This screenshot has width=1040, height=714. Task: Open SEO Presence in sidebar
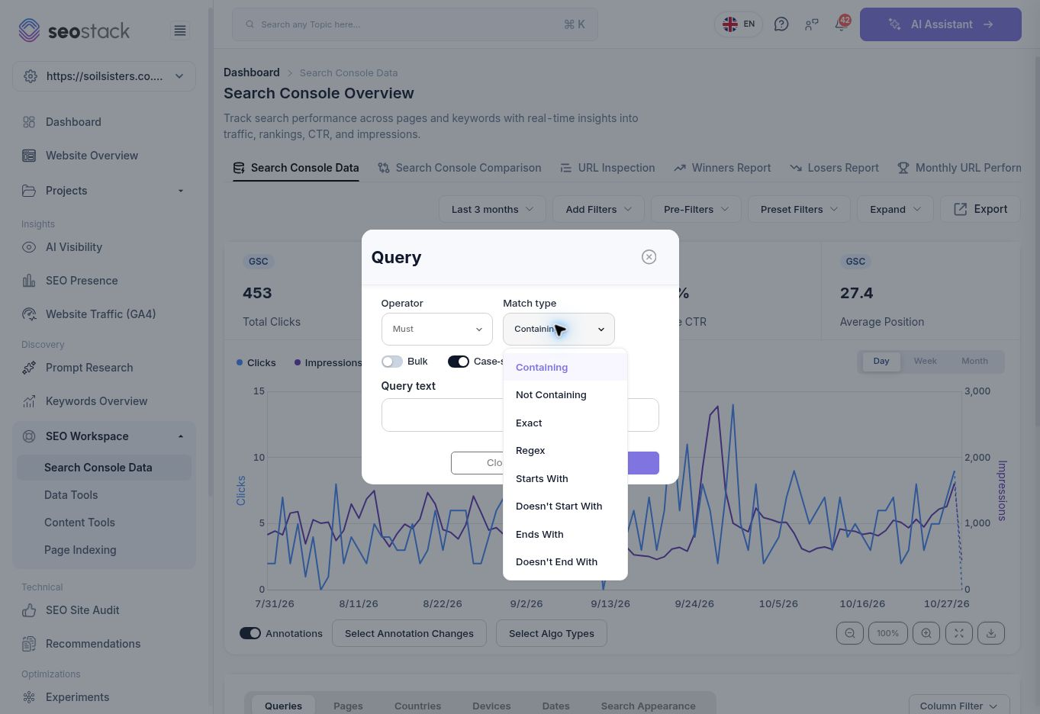click(82, 281)
